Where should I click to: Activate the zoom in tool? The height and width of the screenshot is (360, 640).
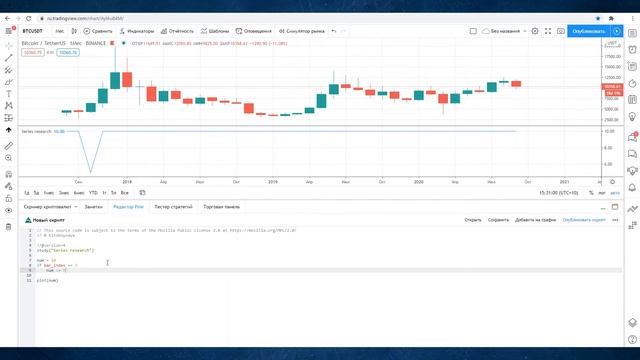pos(9,158)
